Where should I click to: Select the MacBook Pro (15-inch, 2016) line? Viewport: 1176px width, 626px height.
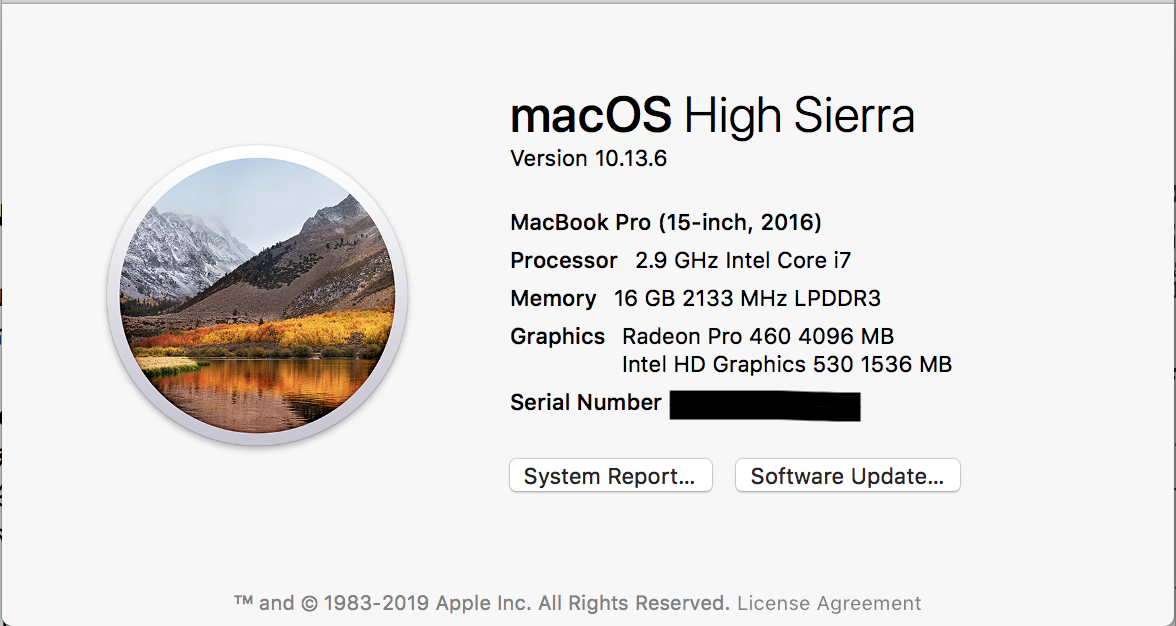click(666, 222)
